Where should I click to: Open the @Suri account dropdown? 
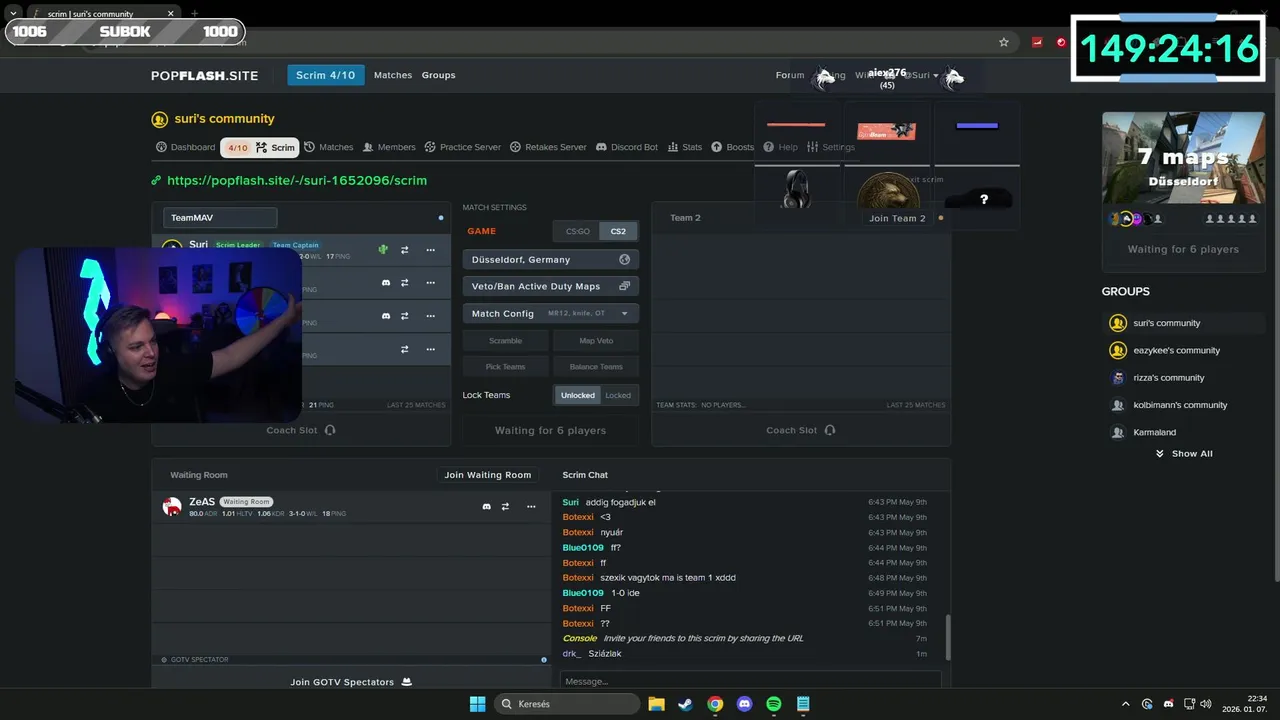(x=920, y=75)
